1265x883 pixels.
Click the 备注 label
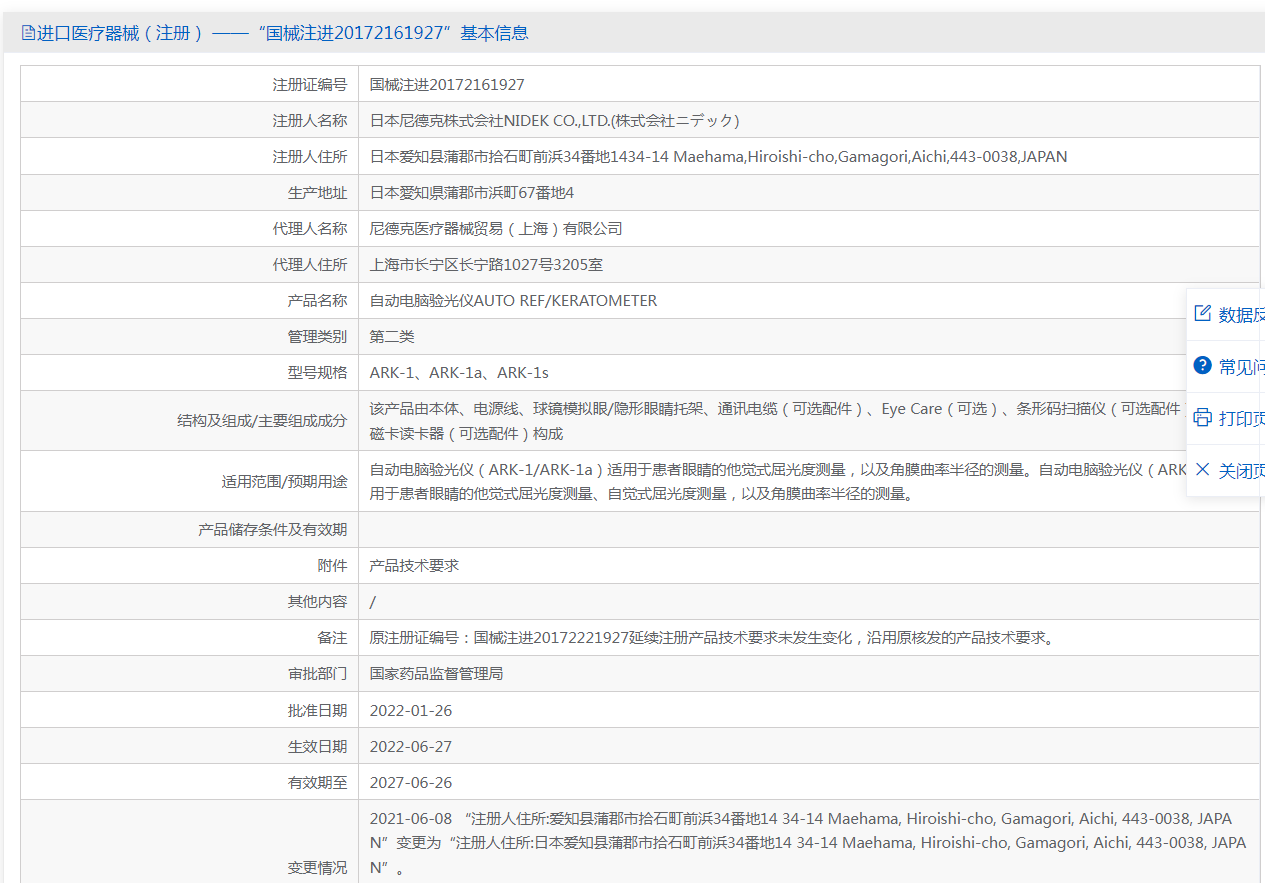click(x=333, y=637)
